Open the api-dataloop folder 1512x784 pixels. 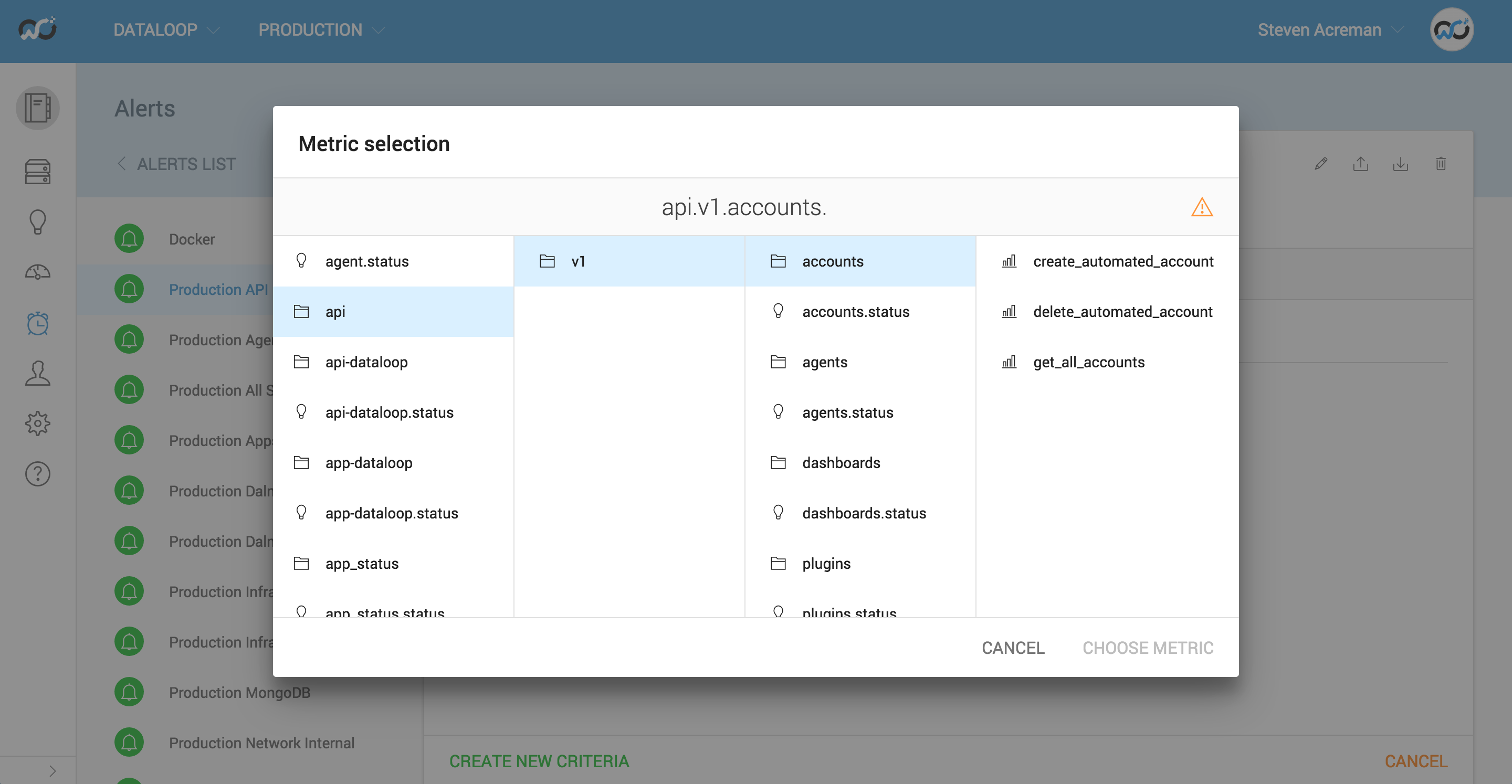[393, 362]
